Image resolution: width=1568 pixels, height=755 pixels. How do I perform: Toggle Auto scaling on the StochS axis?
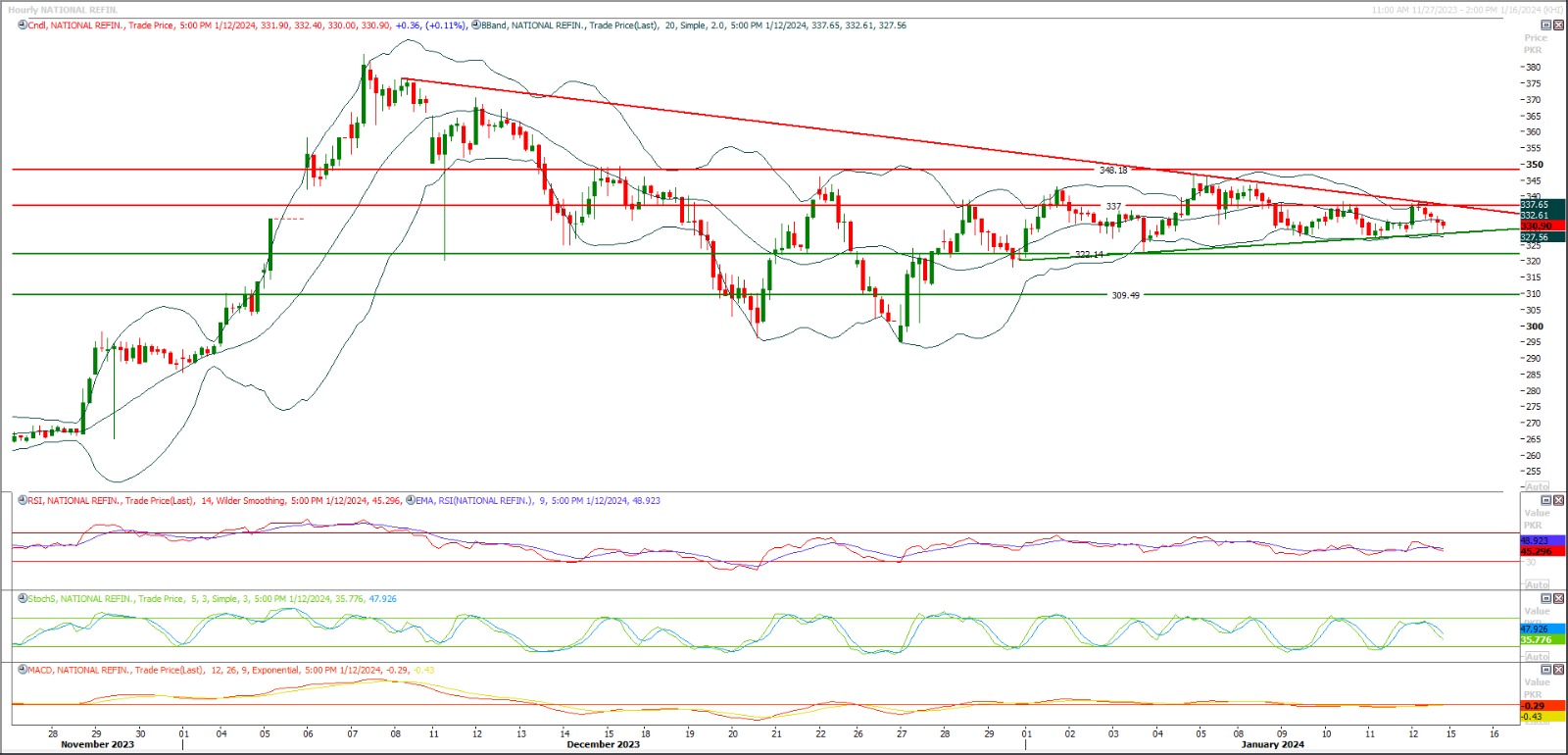click(x=1538, y=656)
